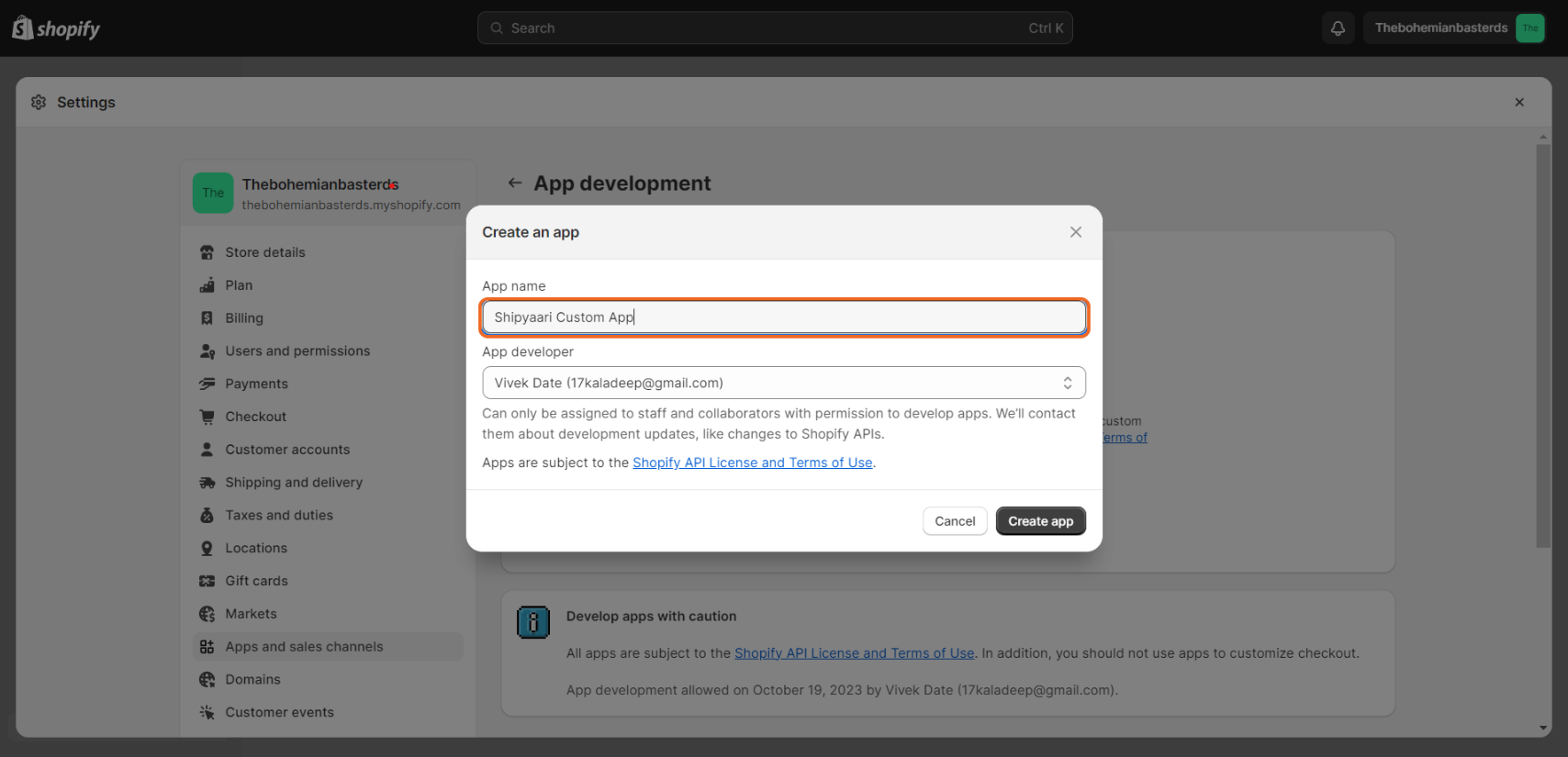
Task: Click the Users and permissions icon
Action: pos(207,351)
